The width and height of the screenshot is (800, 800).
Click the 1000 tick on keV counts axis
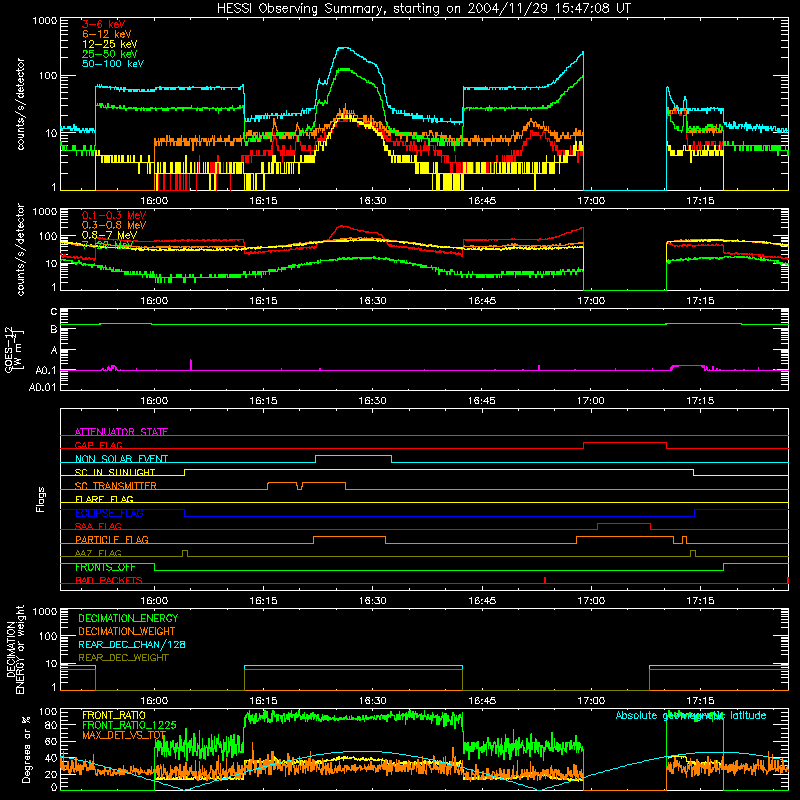click(x=45, y=21)
